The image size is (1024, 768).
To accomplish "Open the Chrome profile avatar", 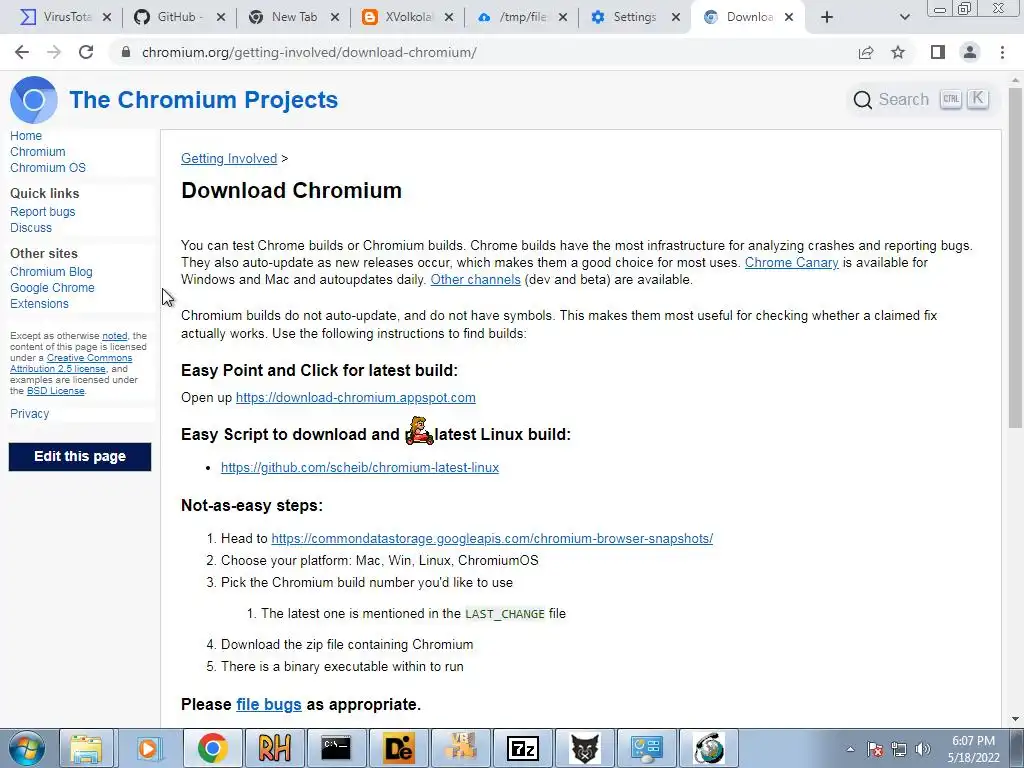I will tap(970, 52).
